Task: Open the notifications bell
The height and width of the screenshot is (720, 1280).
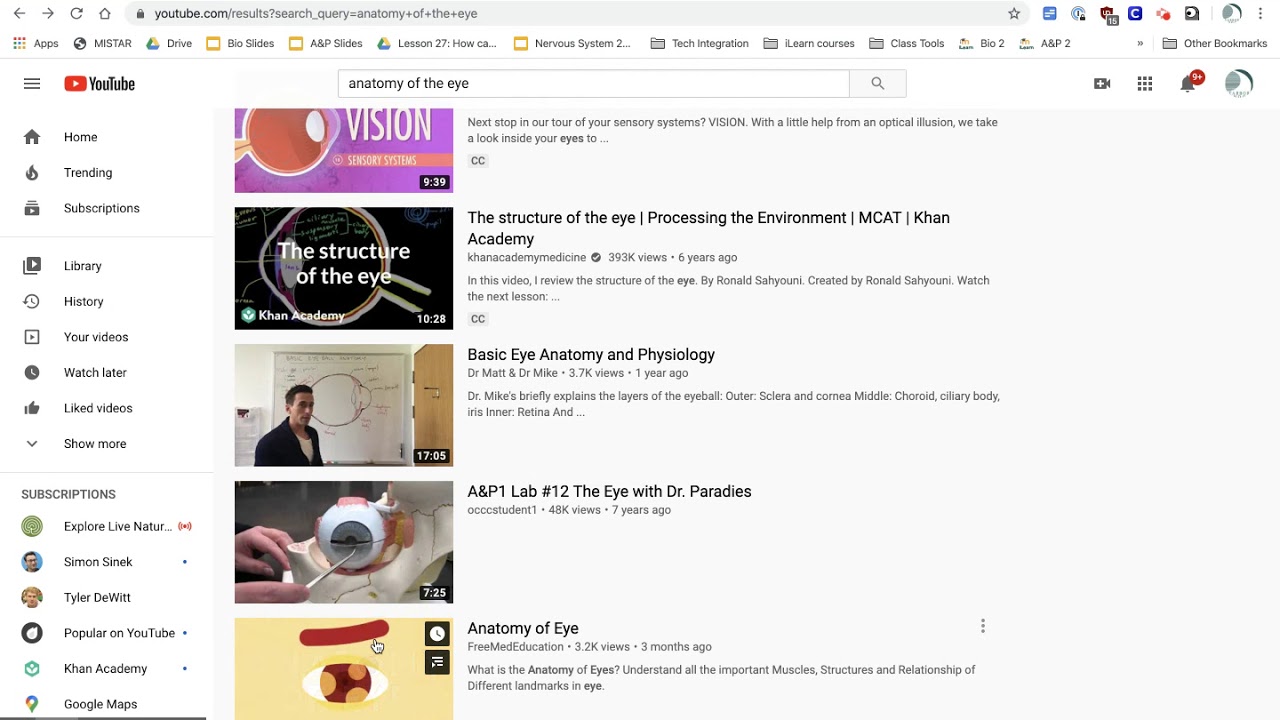Action: 1188,84
